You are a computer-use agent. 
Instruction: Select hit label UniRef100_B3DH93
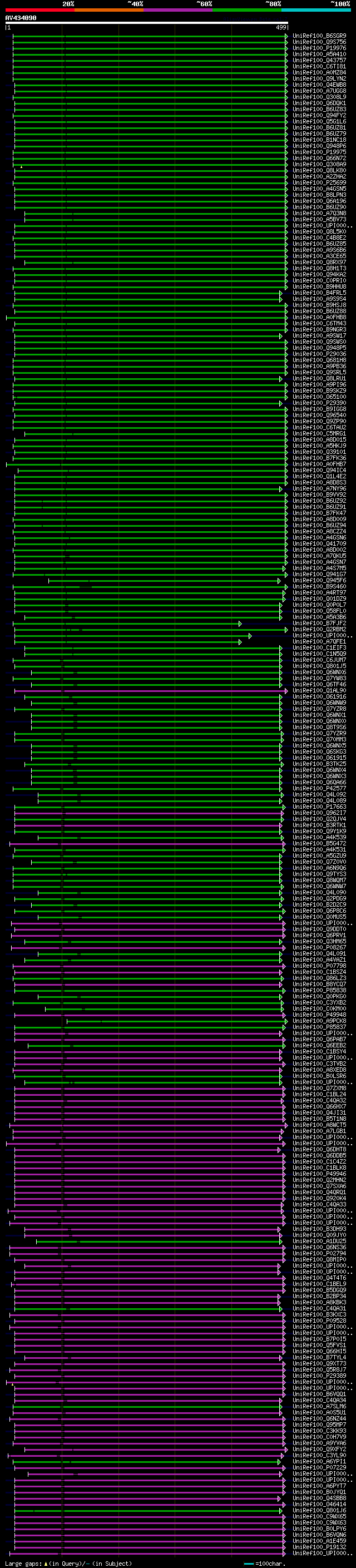tap(319, 1229)
